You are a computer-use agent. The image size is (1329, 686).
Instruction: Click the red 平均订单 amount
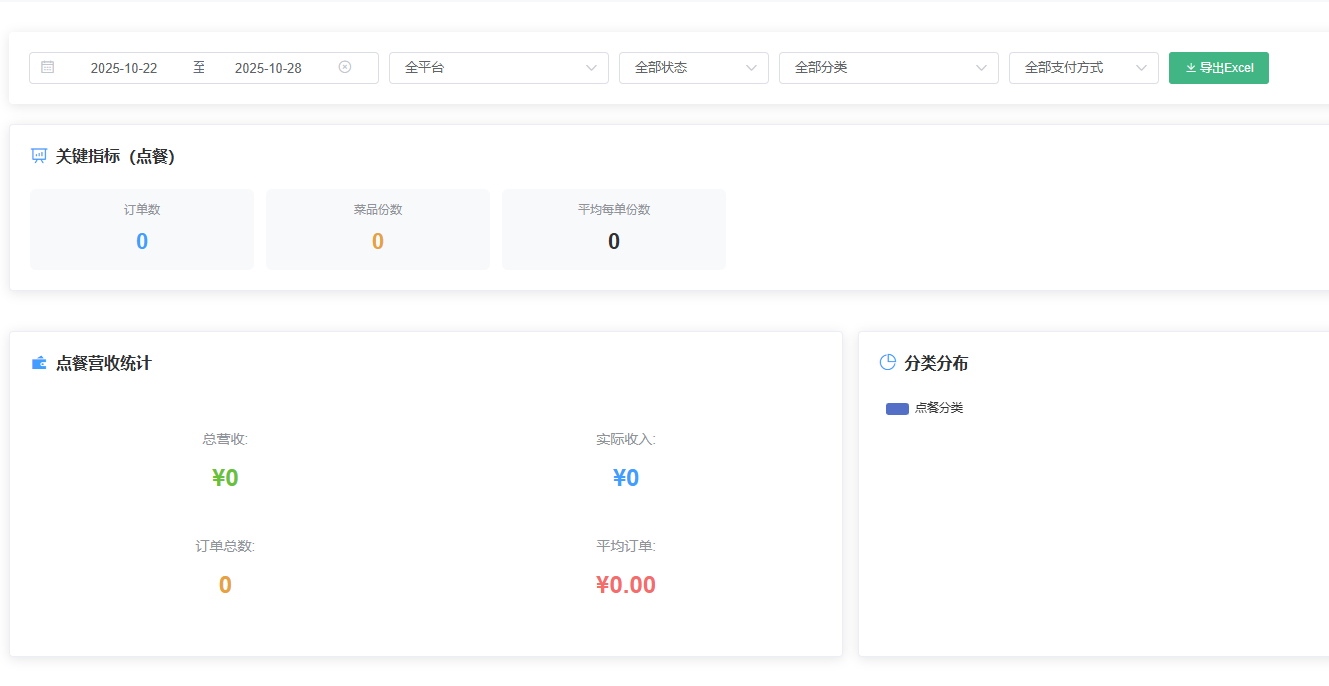pyautogui.click(x=626, y=585)
